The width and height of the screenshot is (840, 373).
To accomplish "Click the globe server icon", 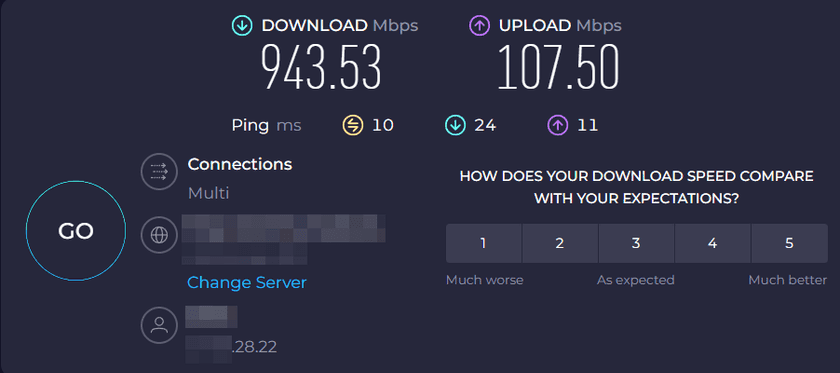I will 159,235.
